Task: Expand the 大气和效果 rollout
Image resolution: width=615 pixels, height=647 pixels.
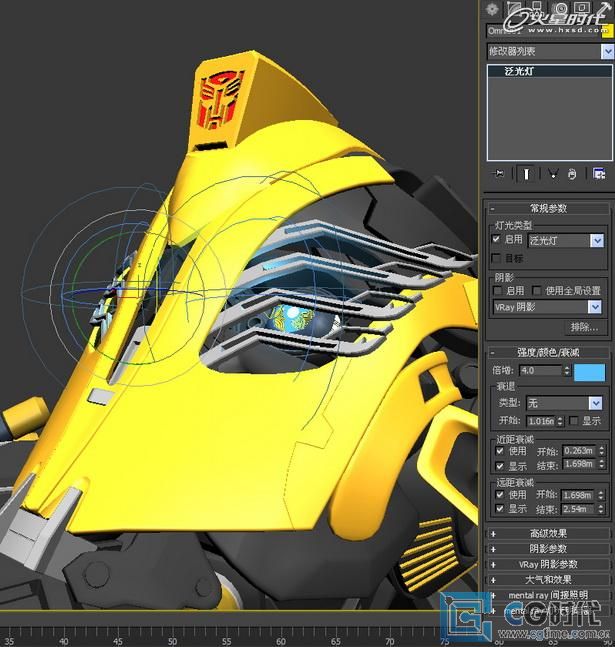Action: [548, 579]
